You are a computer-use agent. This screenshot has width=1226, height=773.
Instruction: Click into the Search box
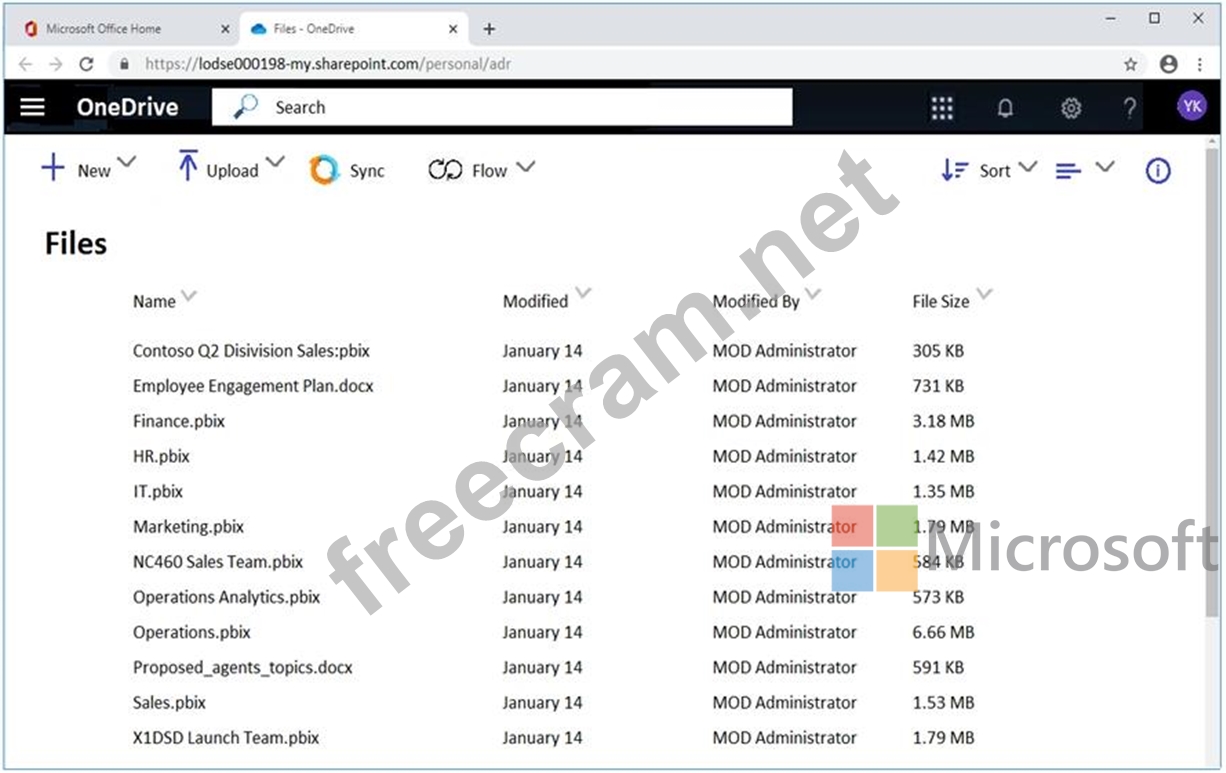tap(502, 107)
